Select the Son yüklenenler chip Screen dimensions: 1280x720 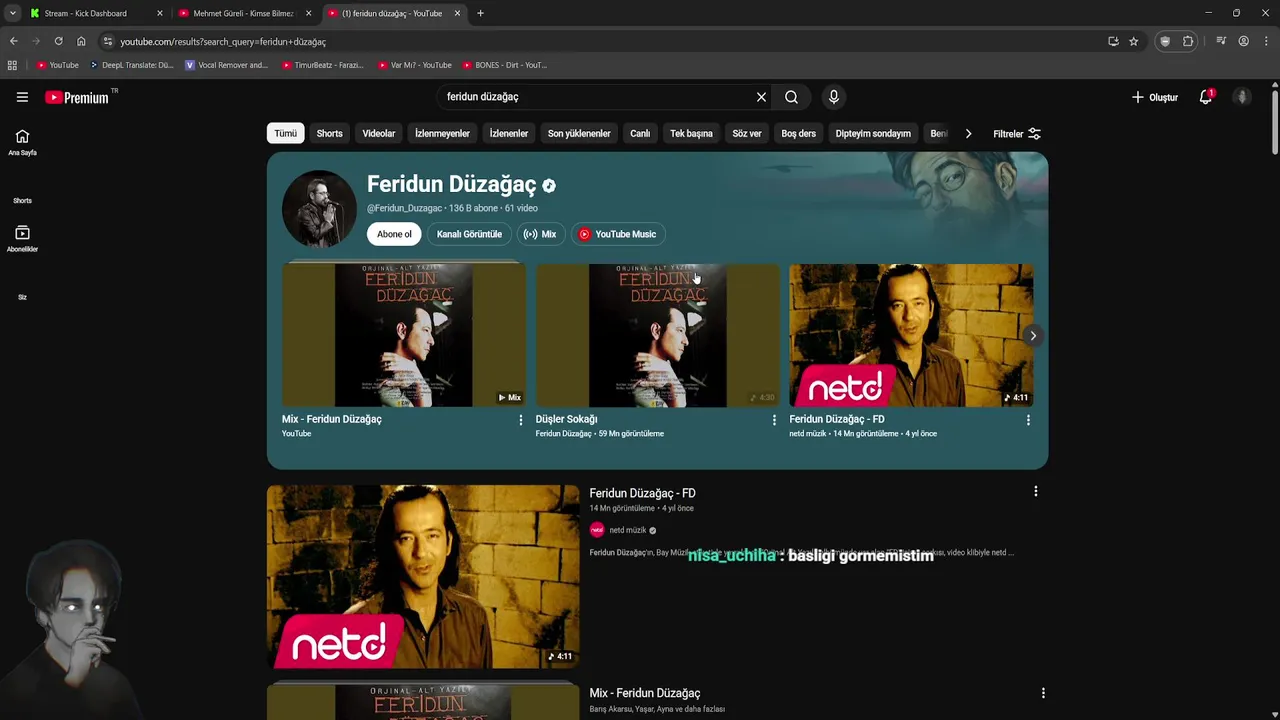579,133
